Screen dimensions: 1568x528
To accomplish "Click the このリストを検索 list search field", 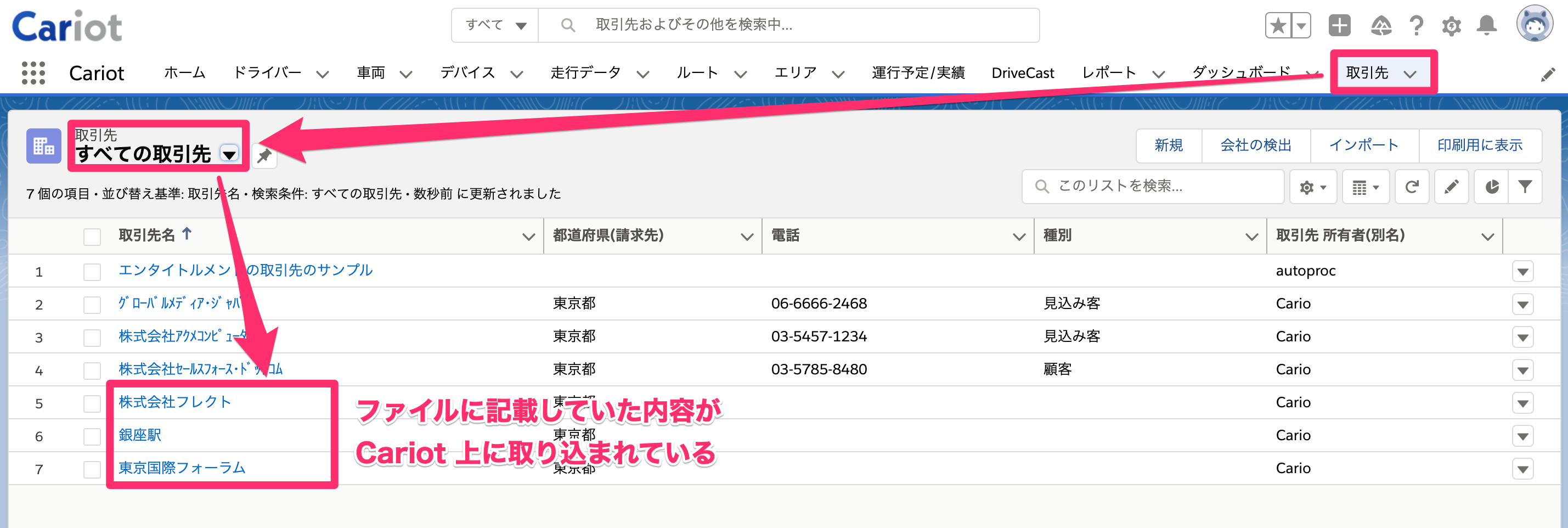I will click(1153, 187).
